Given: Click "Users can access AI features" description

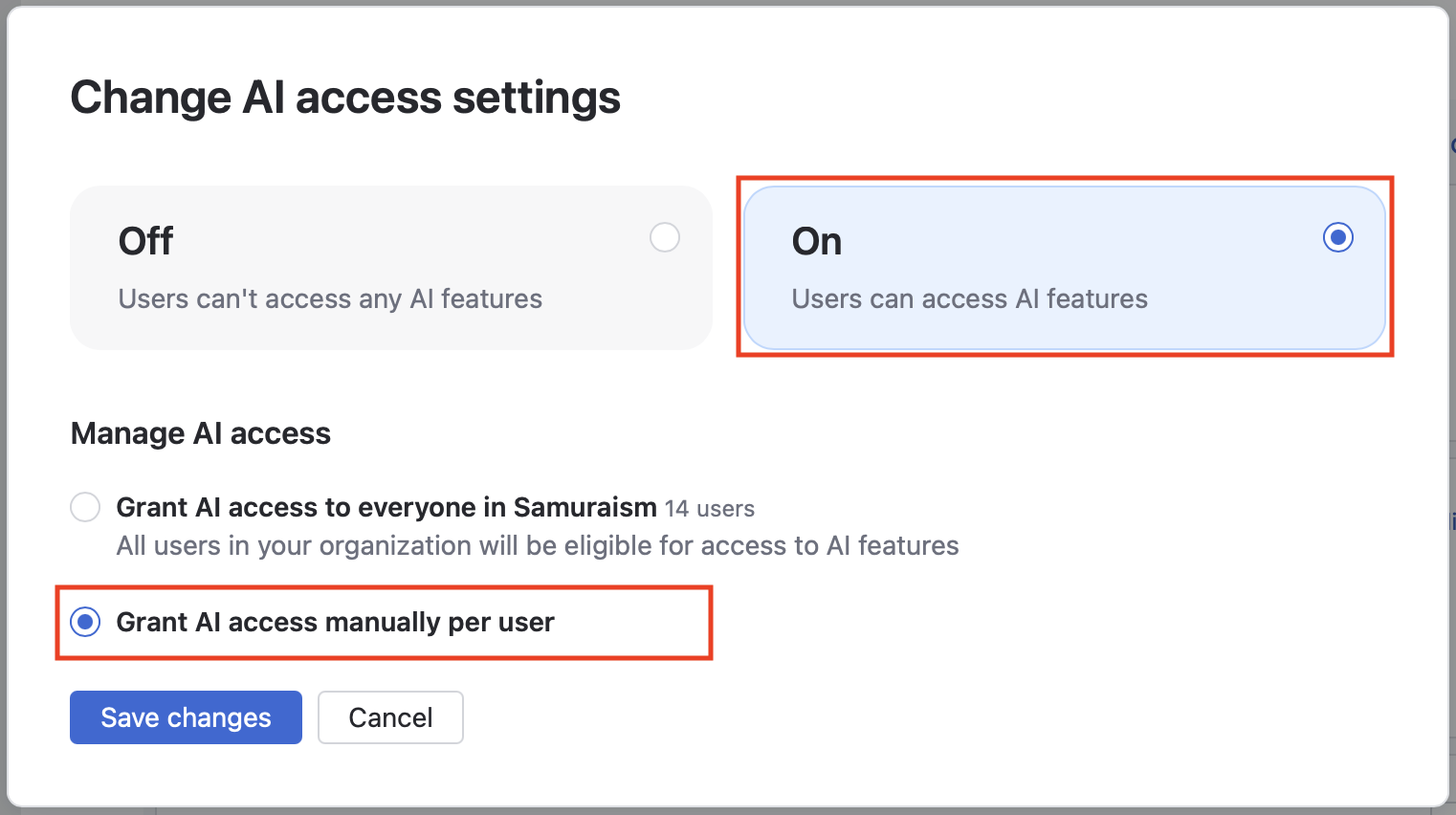Looking at the screenshot, I should [x=969, y=299].
